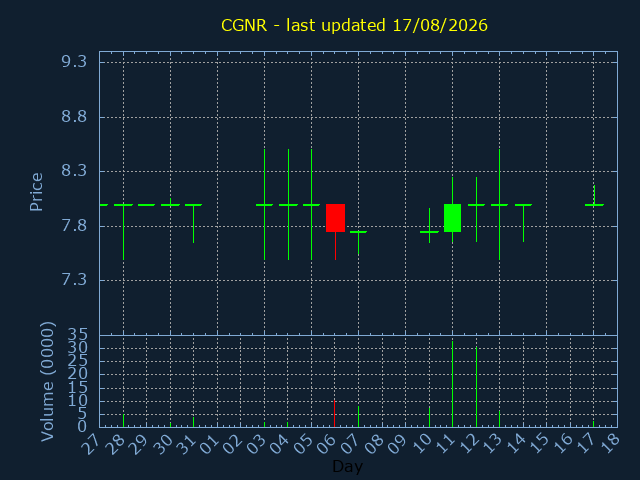This screenshot has height=480, width=640.
Task: Click the 8.8 price axis label
Action: coord(74,117)
